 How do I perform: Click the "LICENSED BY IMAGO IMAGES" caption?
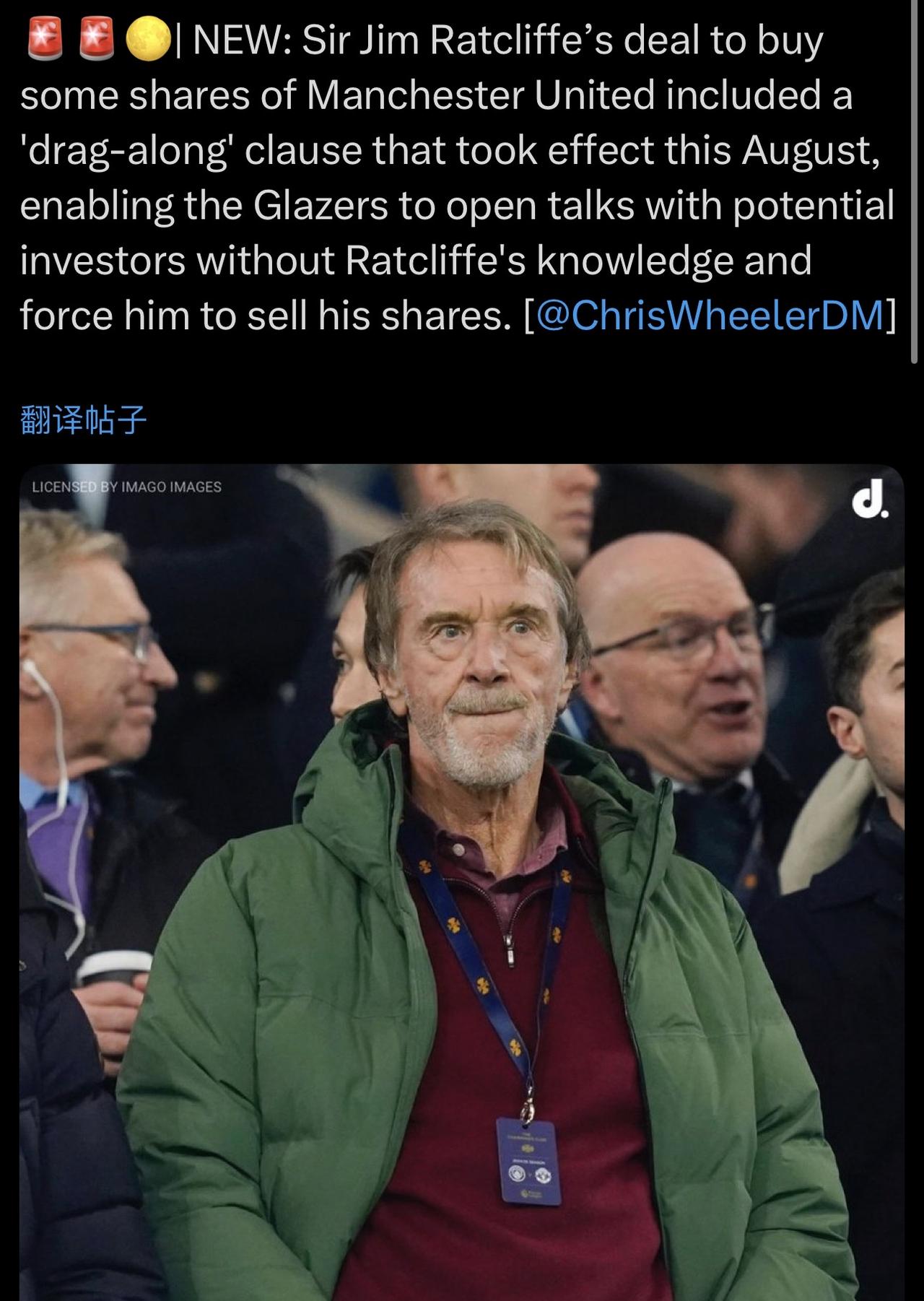coord(126,487)
